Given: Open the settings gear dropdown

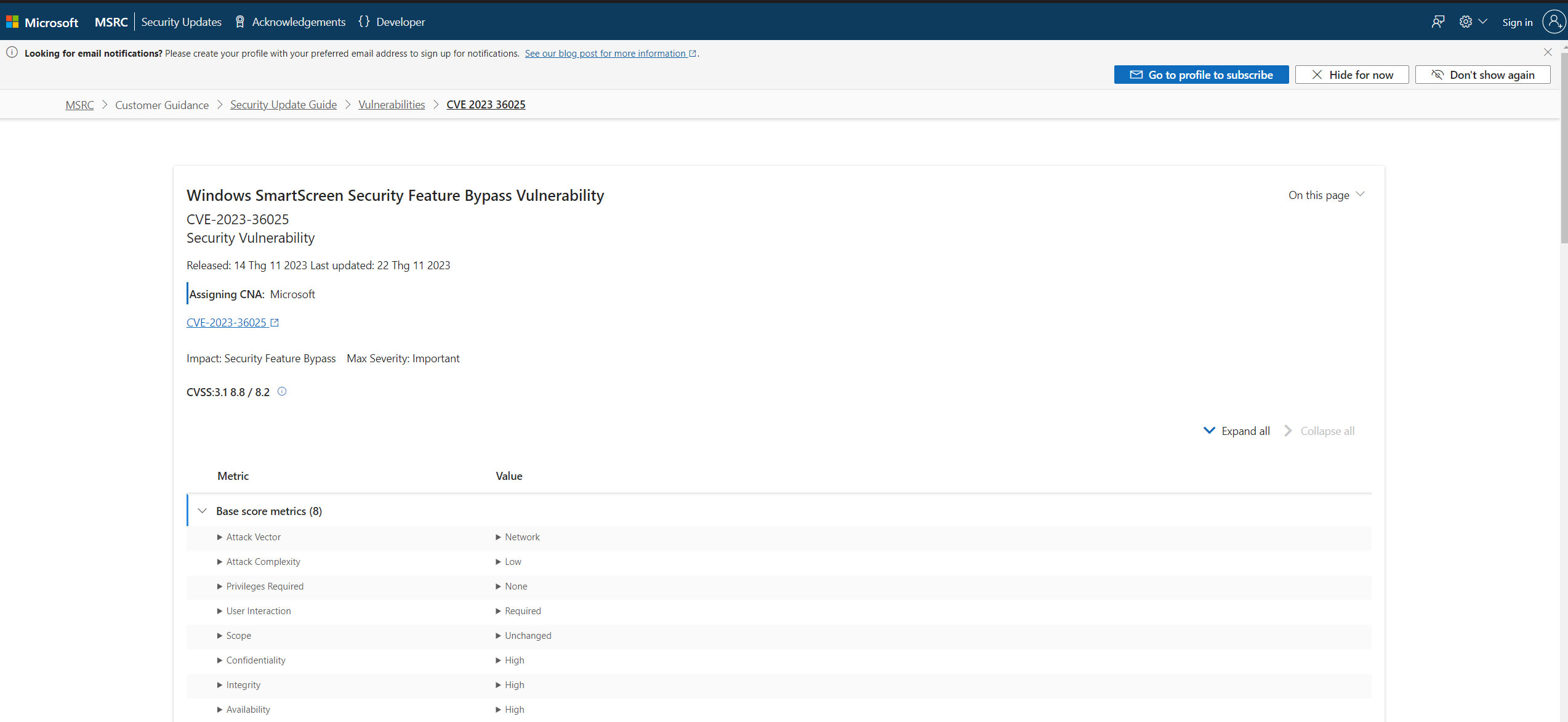Looking at the screenshot, I should pos(1473,22).
